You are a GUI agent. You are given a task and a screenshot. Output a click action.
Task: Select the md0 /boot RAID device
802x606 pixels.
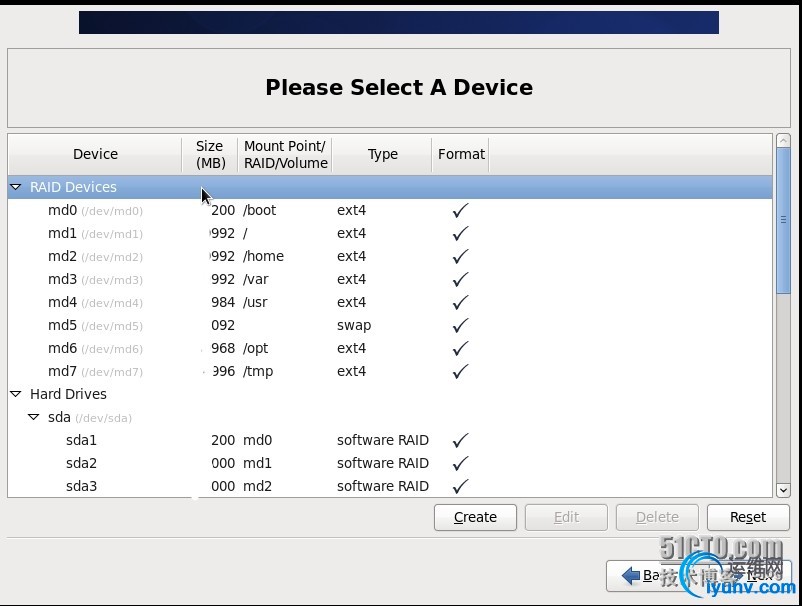(x=100, y=210)
